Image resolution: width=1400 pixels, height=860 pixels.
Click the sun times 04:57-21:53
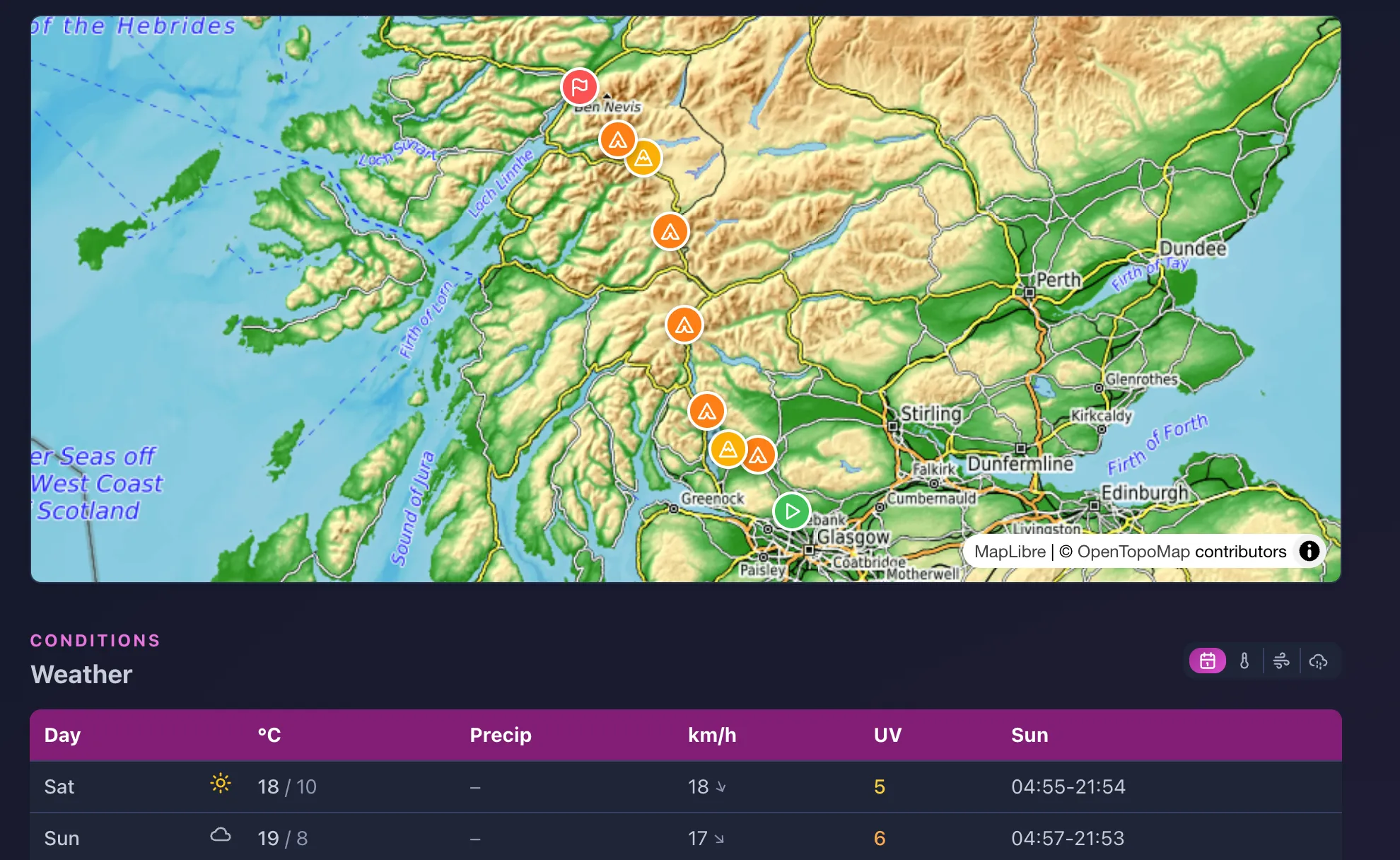pyautogui.click(x=1068, y=838)
